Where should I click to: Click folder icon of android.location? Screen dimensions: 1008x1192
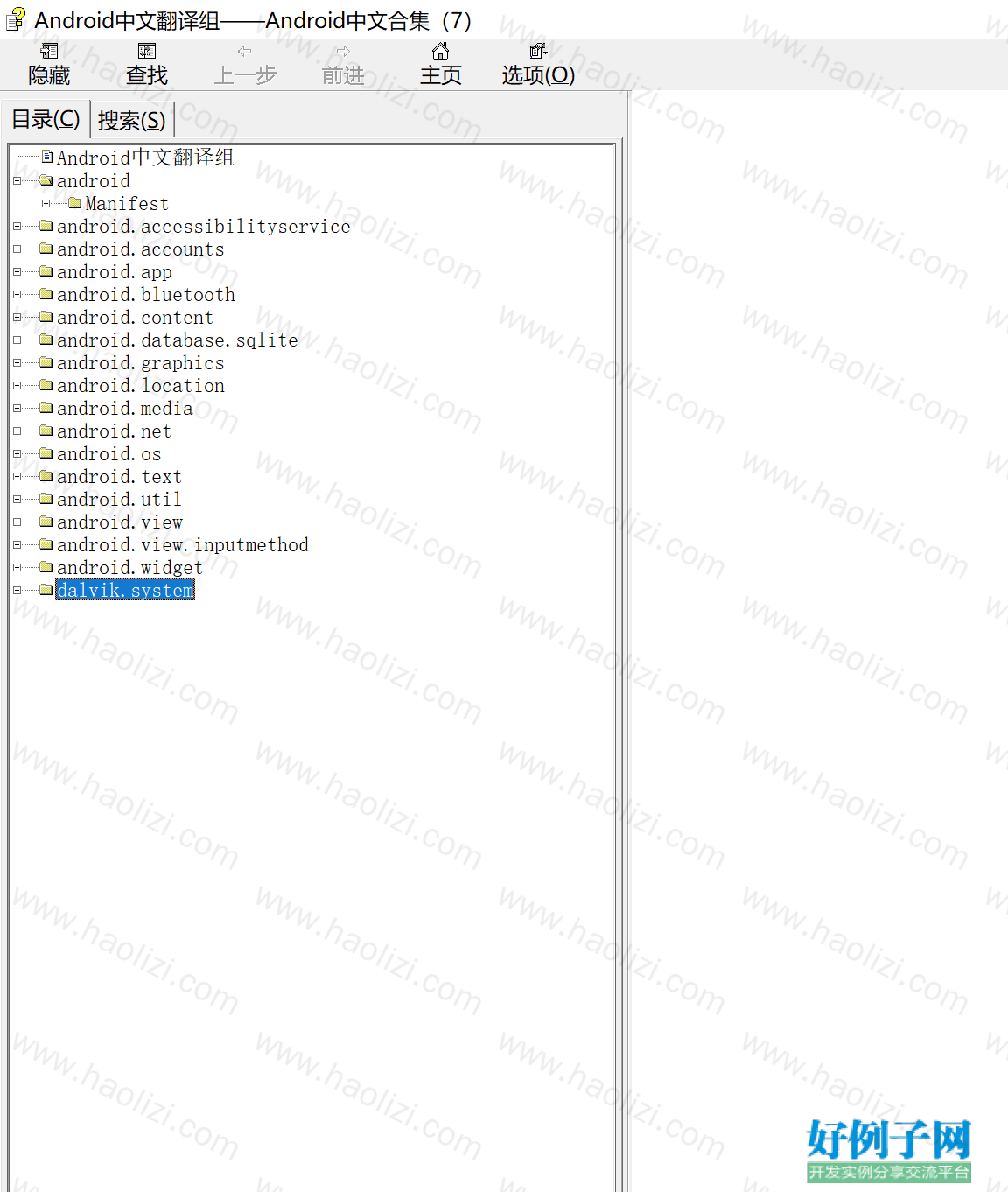point(46,385)
